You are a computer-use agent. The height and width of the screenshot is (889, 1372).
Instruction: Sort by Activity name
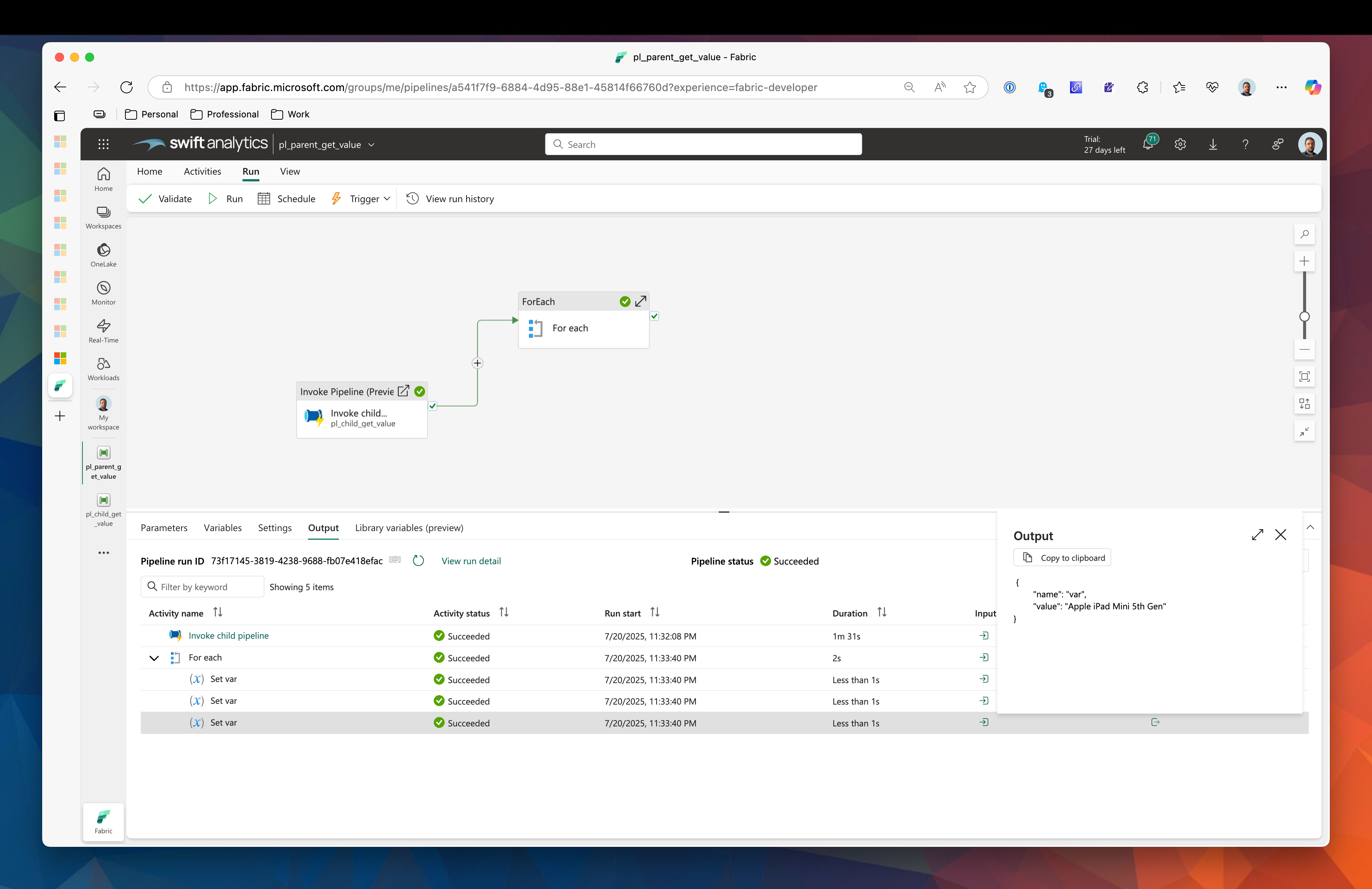(x=217, y=612)
